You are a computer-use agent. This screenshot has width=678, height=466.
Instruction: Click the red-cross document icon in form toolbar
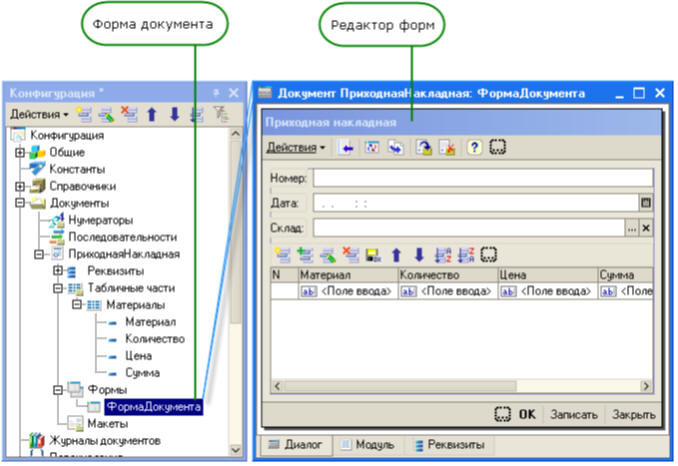pyautogui.click(x=448, y=148)
